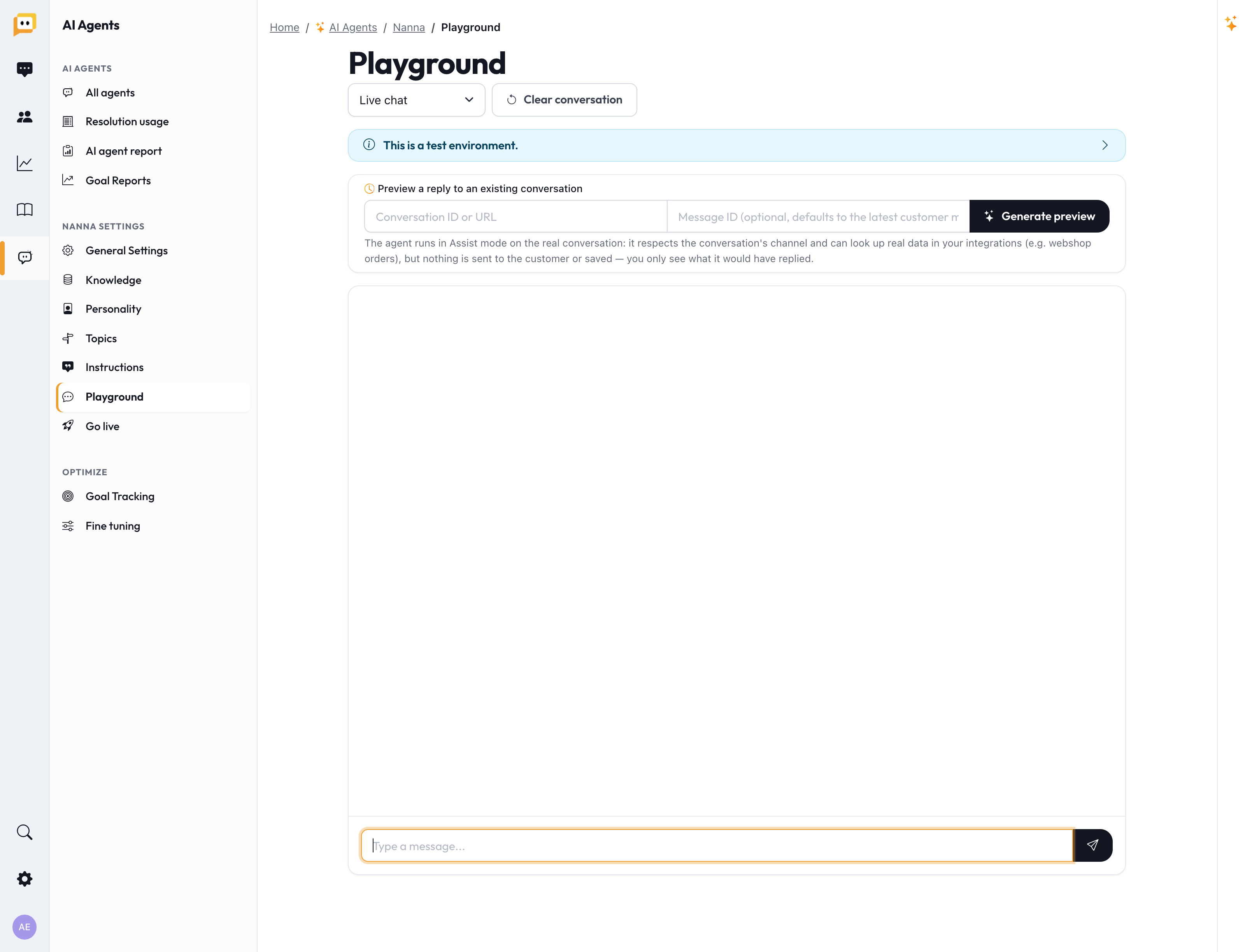Screen dimensions: 1245x952
Task: Open knowledge base book icon in rail
Action: (25, 210)
